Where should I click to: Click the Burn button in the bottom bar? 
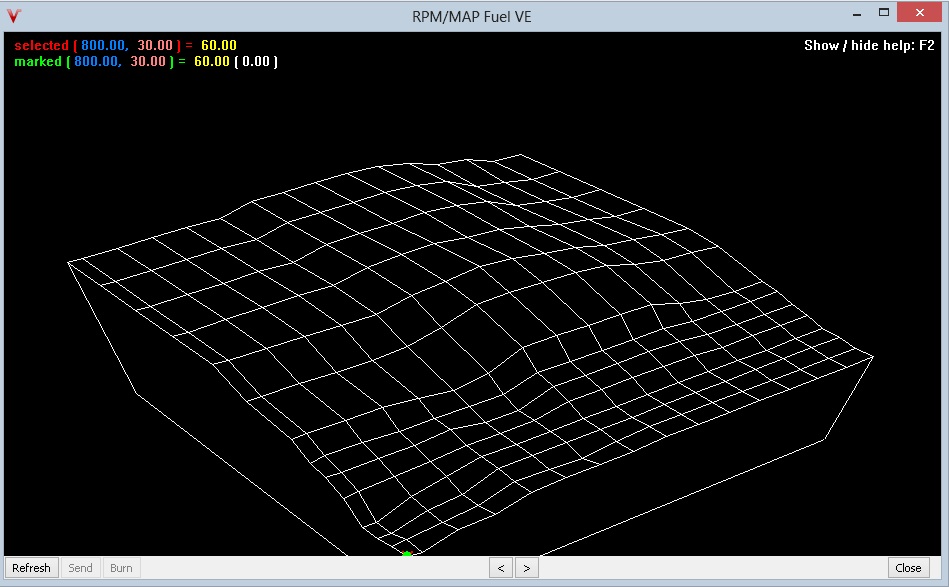pos(120,567)
